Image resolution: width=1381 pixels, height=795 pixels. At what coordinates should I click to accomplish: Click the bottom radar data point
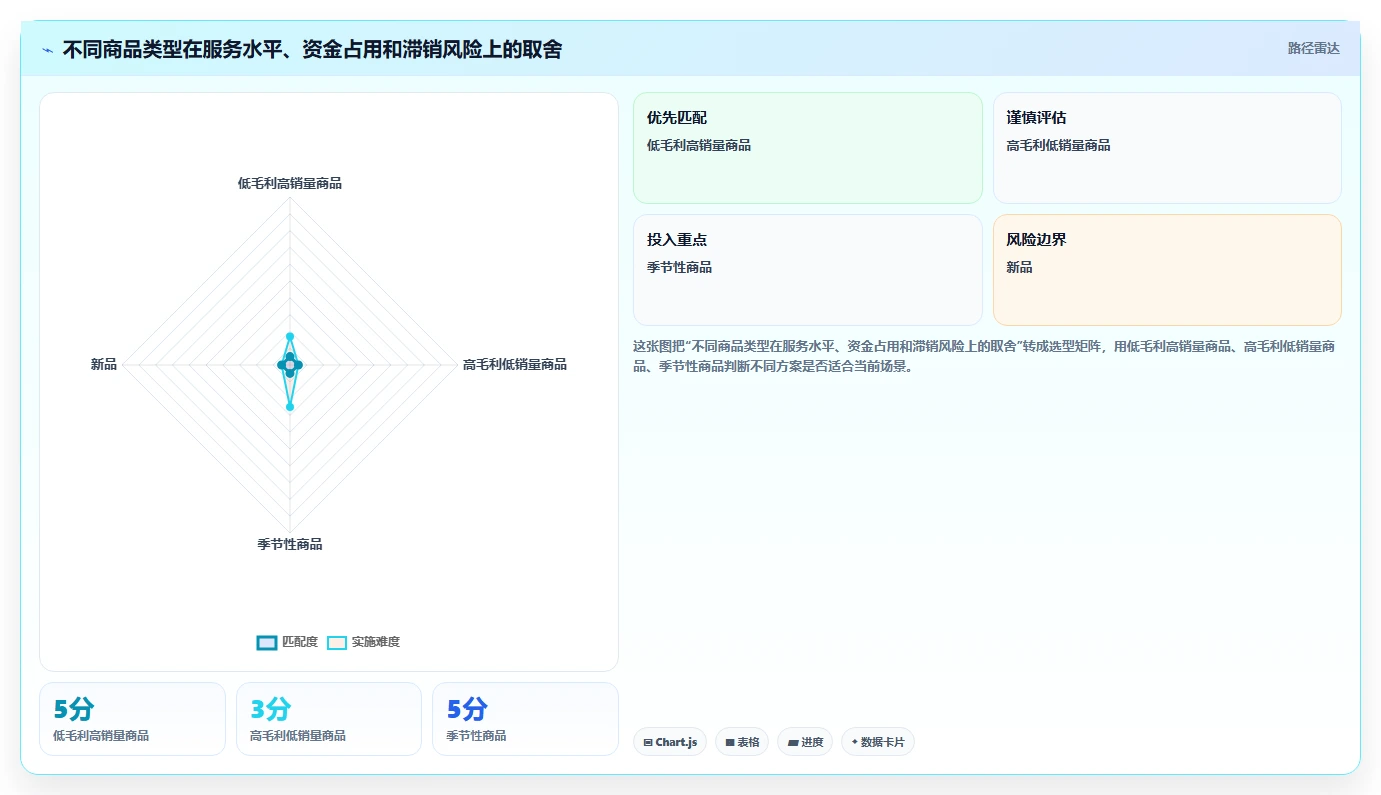tap(290, 406)
